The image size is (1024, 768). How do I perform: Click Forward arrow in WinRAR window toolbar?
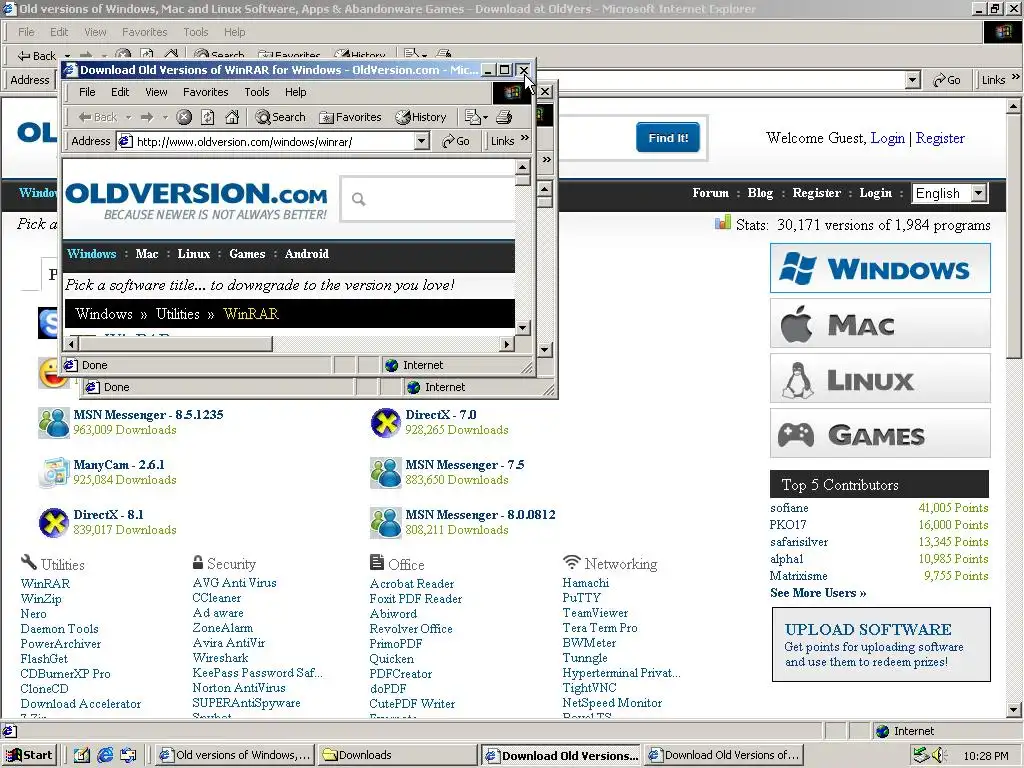pyautogui.click(x=147, y=117)
